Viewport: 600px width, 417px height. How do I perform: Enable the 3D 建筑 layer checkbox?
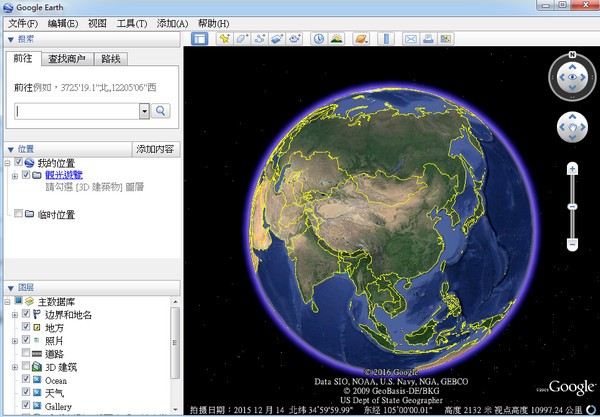[27, 367]
